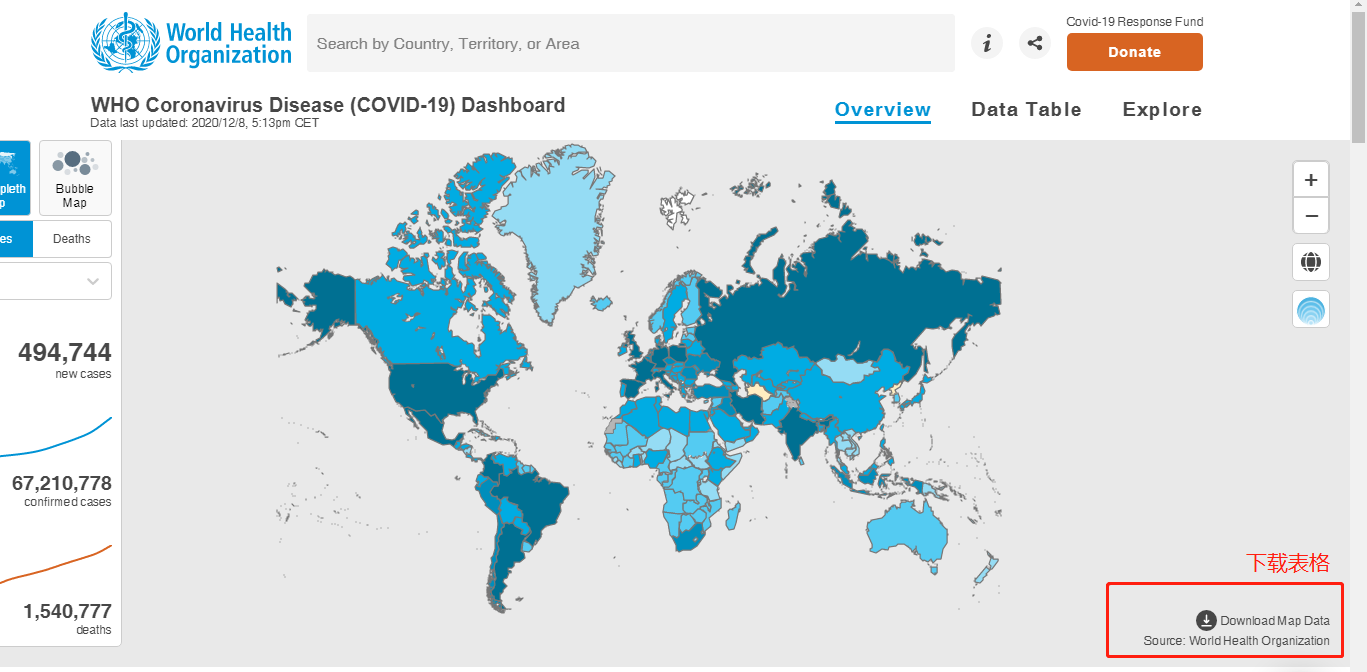Select the Deaths toggle
The image size is (1367, 672).
(72, 239)
